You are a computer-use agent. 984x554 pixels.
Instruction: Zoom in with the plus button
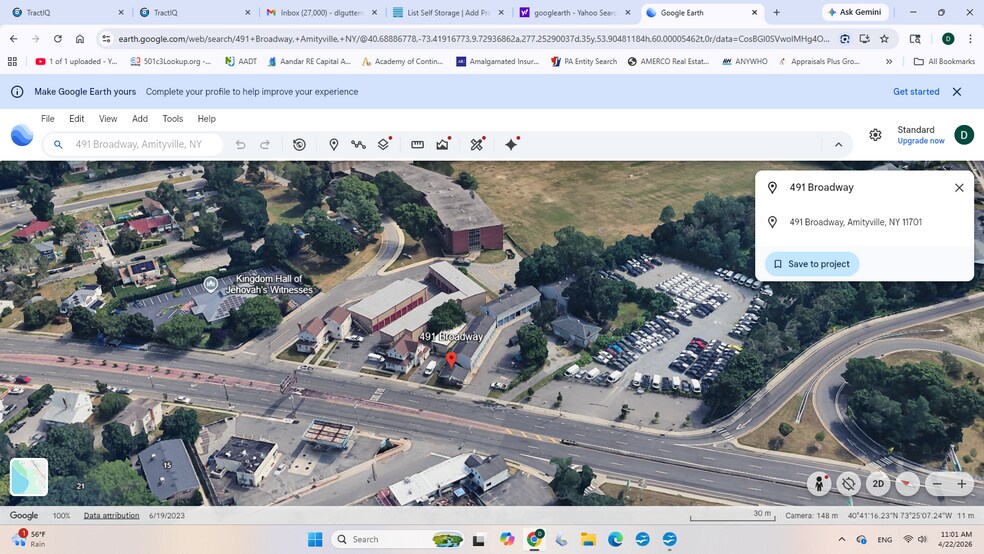click(x=961, y=484)
